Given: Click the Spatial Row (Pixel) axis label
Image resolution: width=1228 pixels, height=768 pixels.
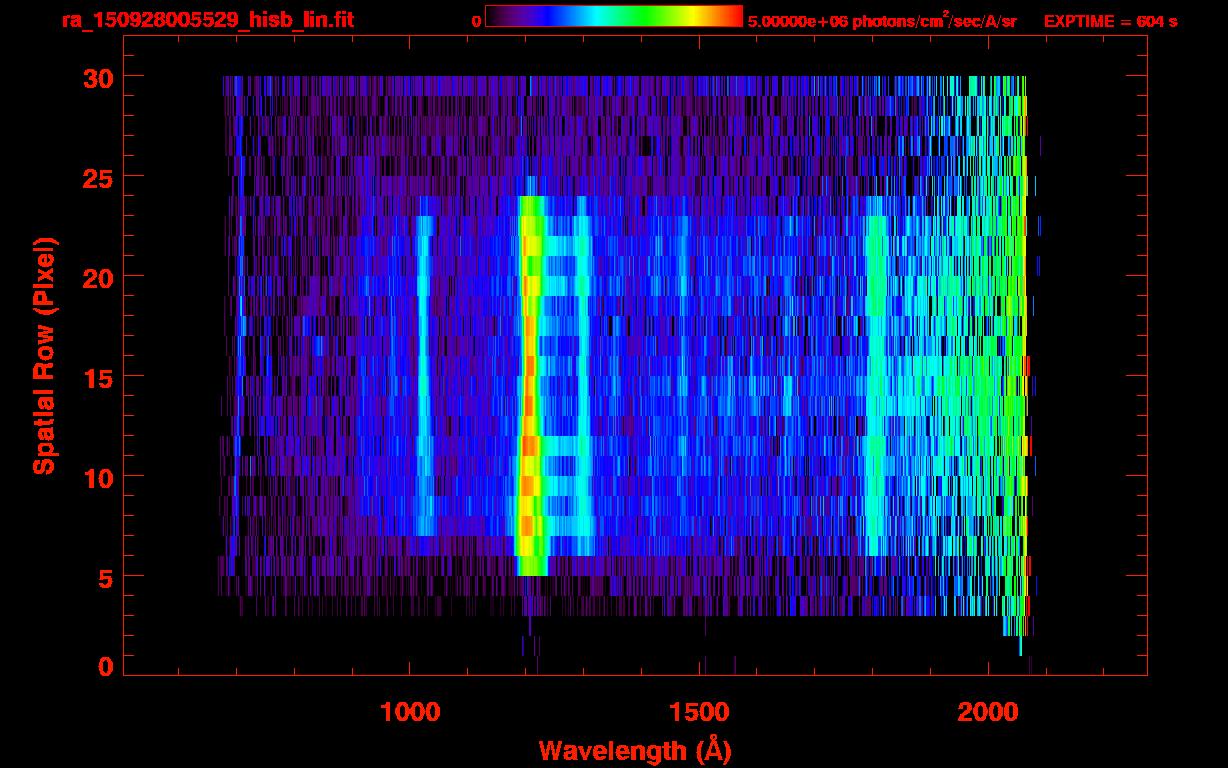Looking at the screenshot, I should [44, 355].
